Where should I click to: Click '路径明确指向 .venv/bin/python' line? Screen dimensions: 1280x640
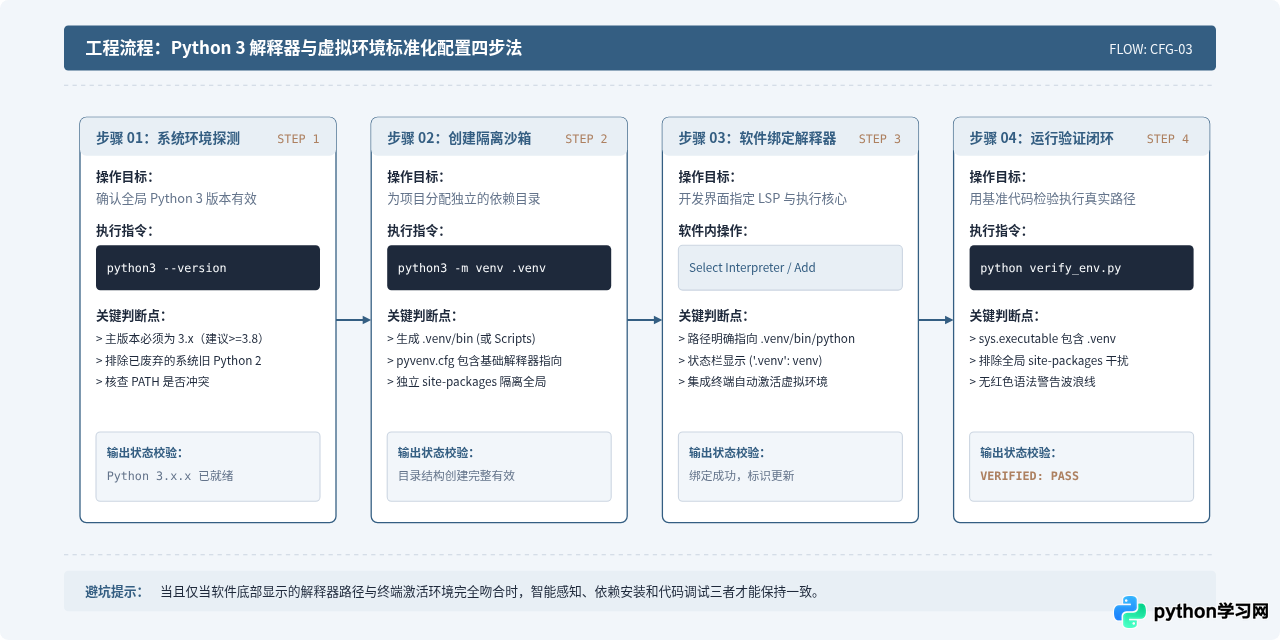pyautogui.click(x=766, y=338)
